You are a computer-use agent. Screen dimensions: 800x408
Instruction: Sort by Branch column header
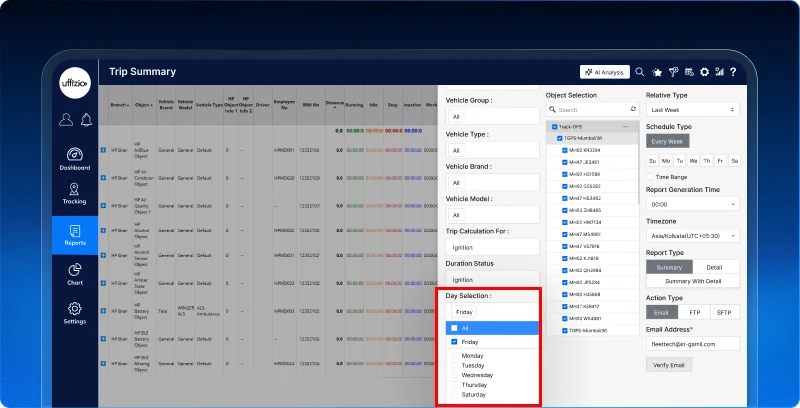tap(120, 105)
